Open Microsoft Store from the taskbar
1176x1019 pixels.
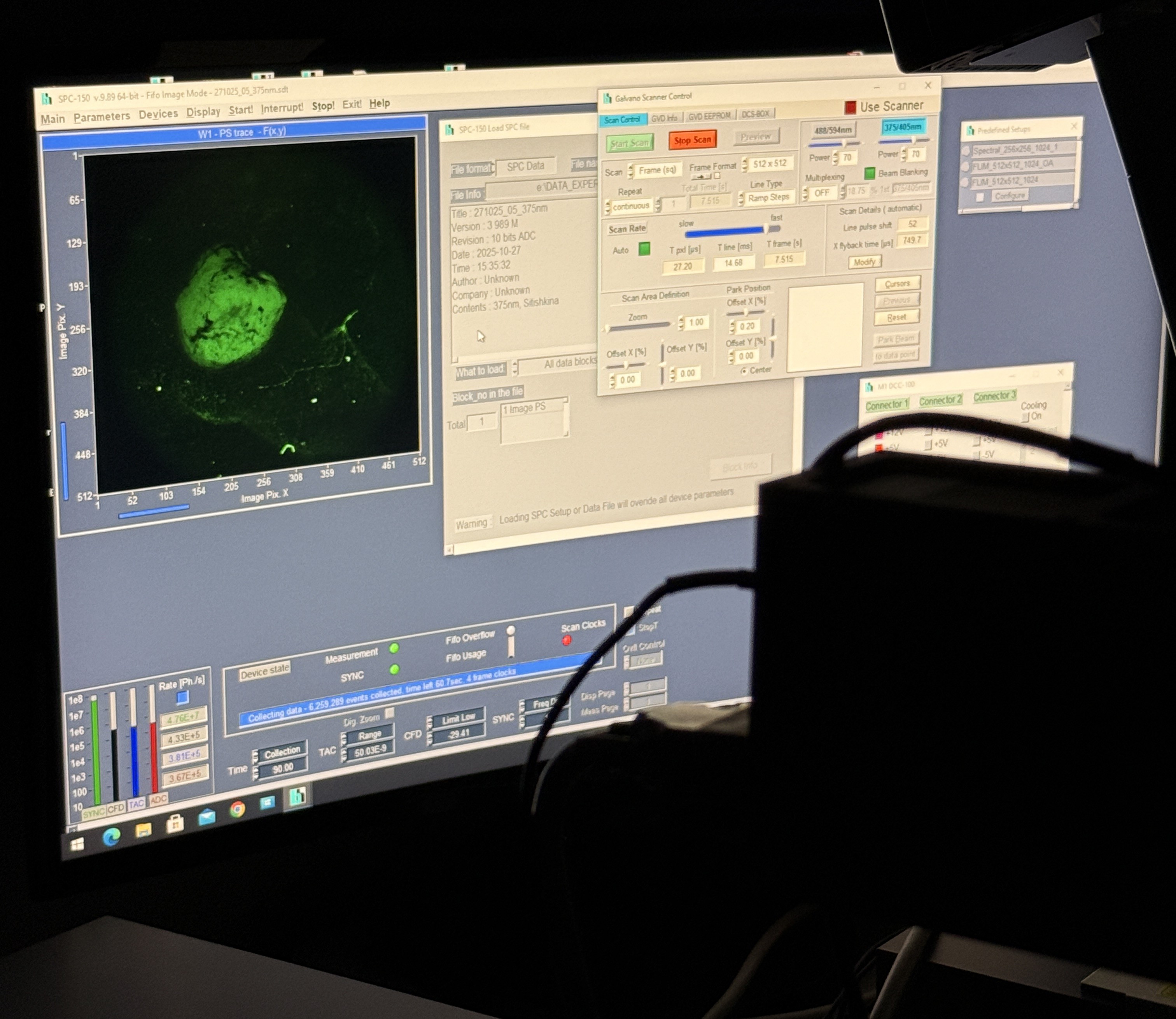click(175, 823)
